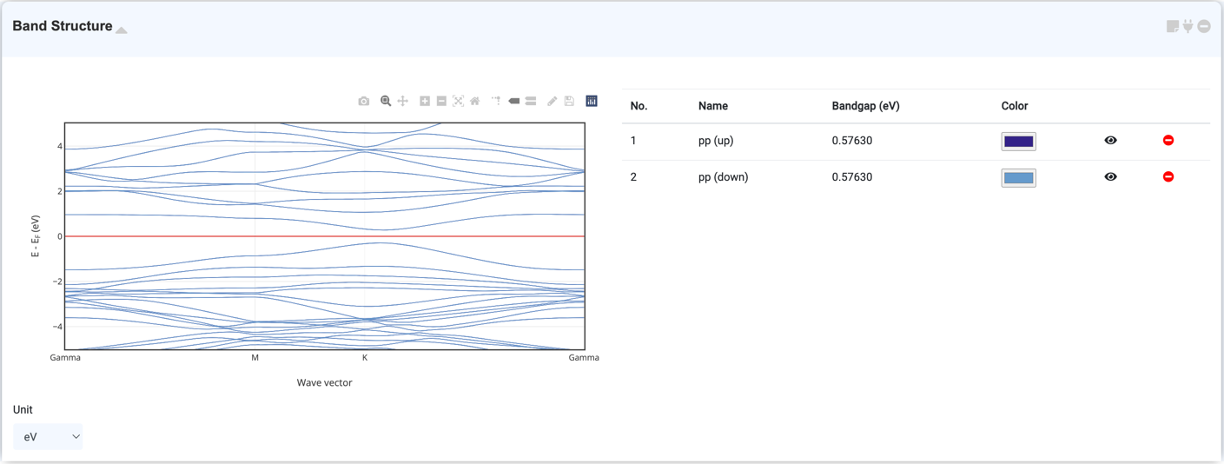Click the pencil edit icon
The height and width of the screenshot is (464, 1224).
click(552, 101)
